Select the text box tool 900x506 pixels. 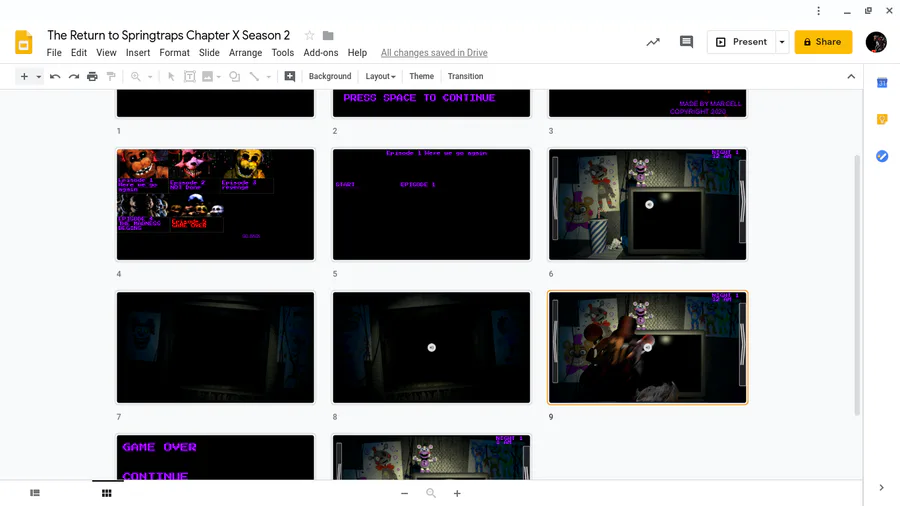click(x=189, y=76)
